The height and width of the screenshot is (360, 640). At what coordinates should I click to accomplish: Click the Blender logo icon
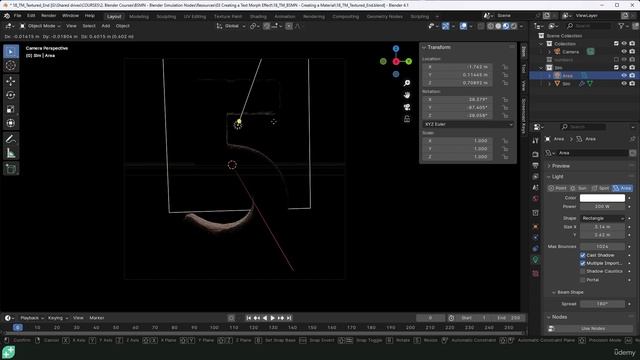7,16
